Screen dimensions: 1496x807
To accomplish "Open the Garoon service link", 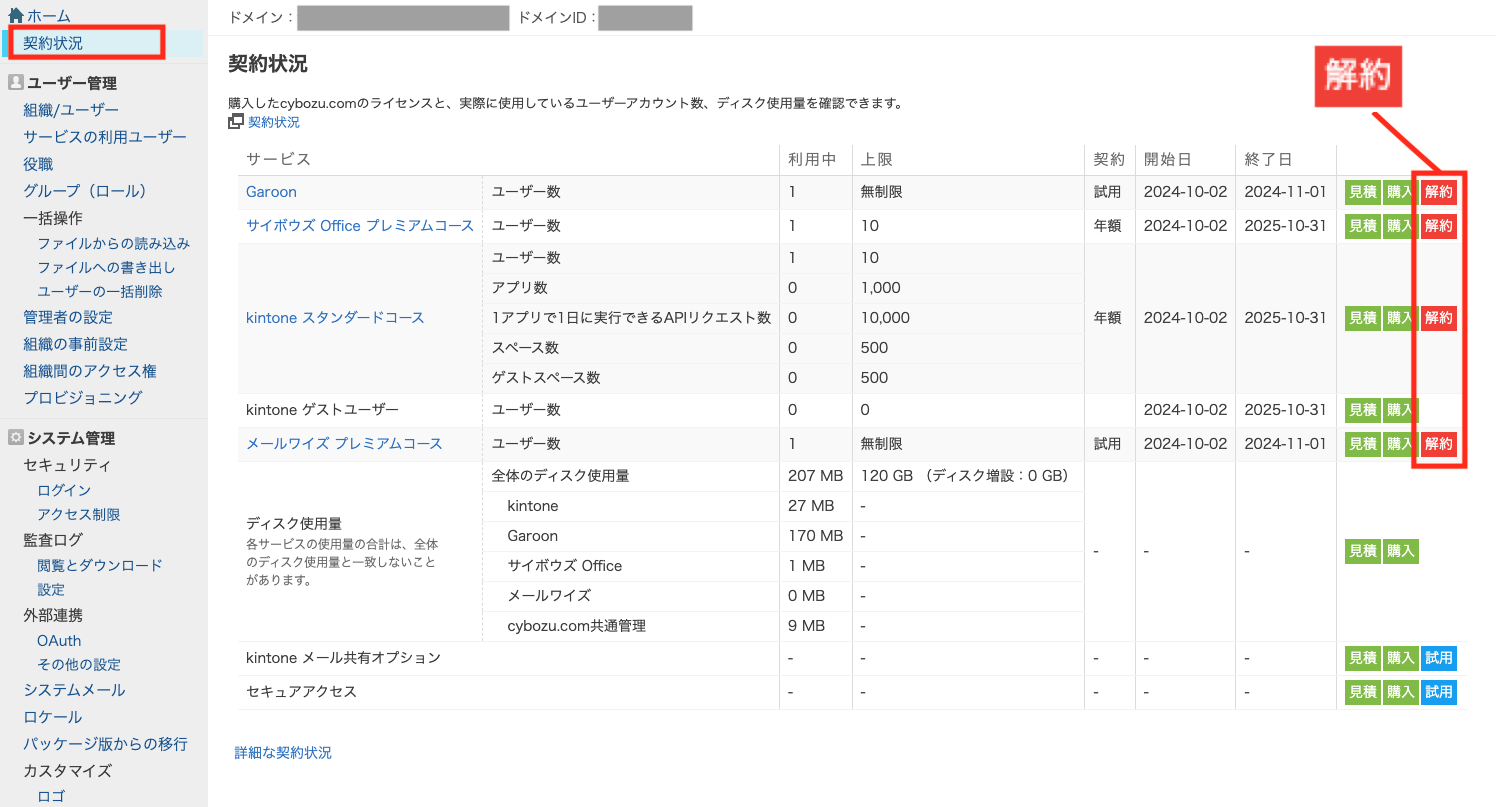I will click(x=271, y=192).
